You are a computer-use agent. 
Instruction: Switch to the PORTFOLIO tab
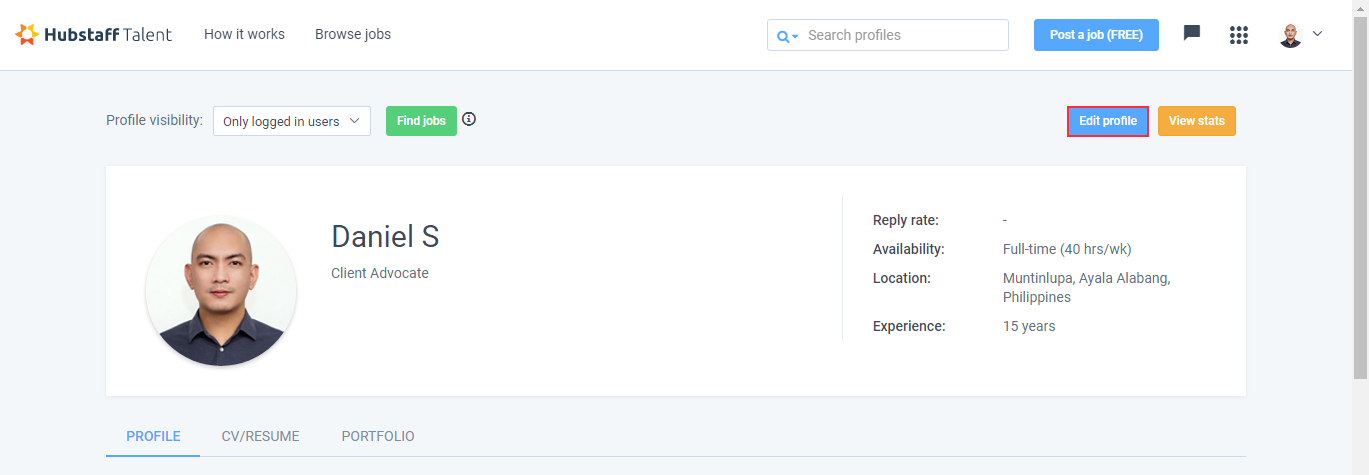[x=378, y=436]
